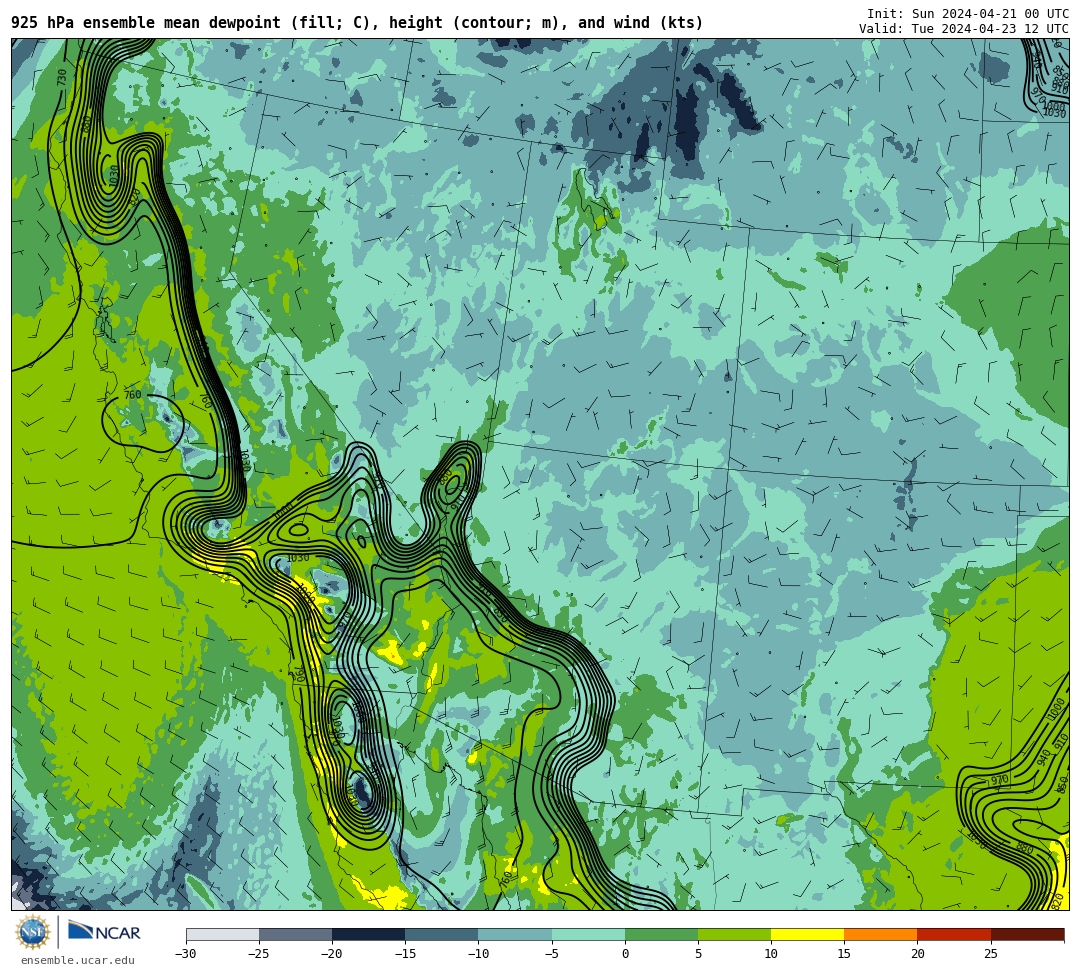The width and height of the screenshot is (1080, 973).
Task: Click the colorbar tick label 5
Action: coord(698,954)
